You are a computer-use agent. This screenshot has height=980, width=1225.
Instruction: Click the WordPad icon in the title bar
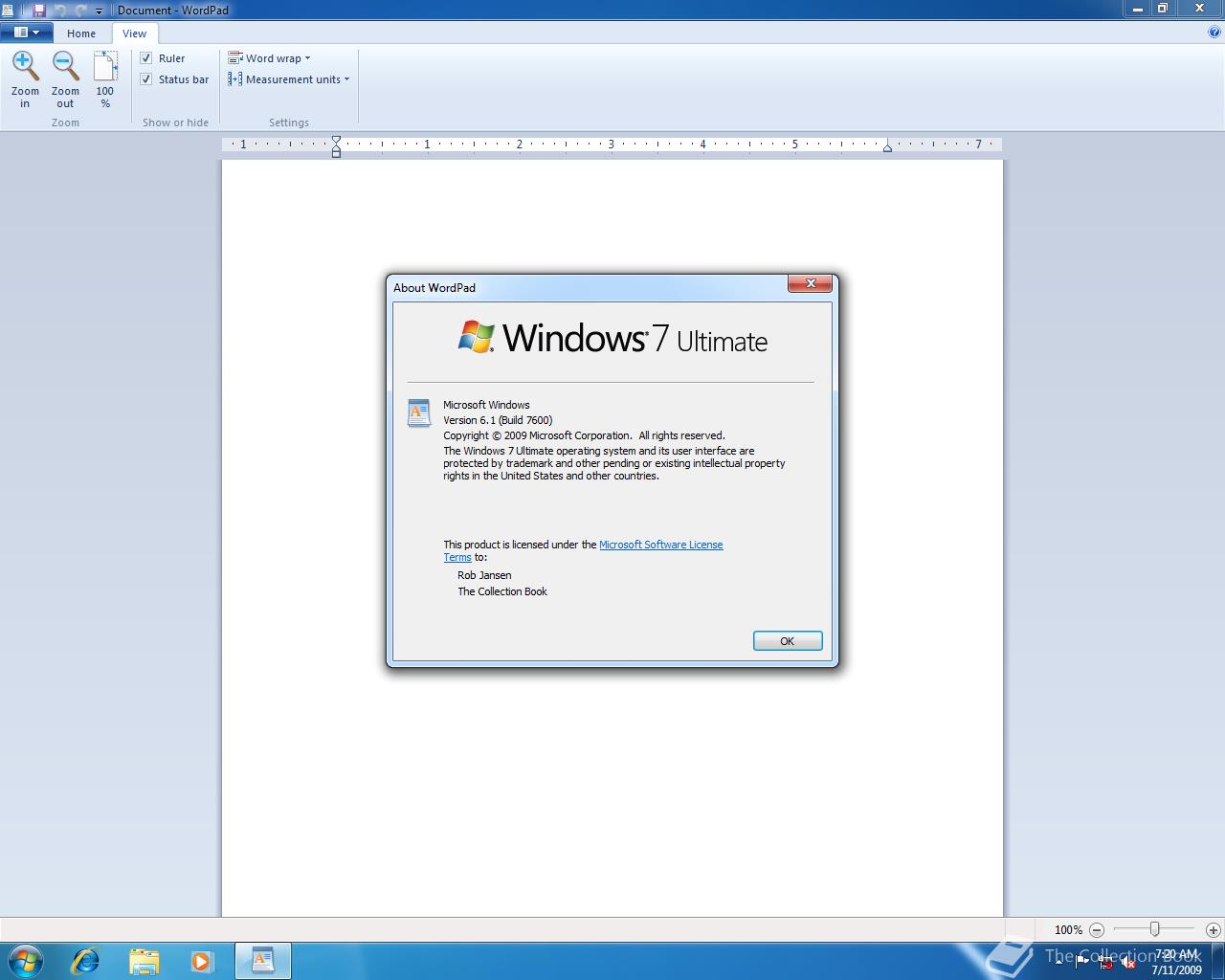point(8,10)
